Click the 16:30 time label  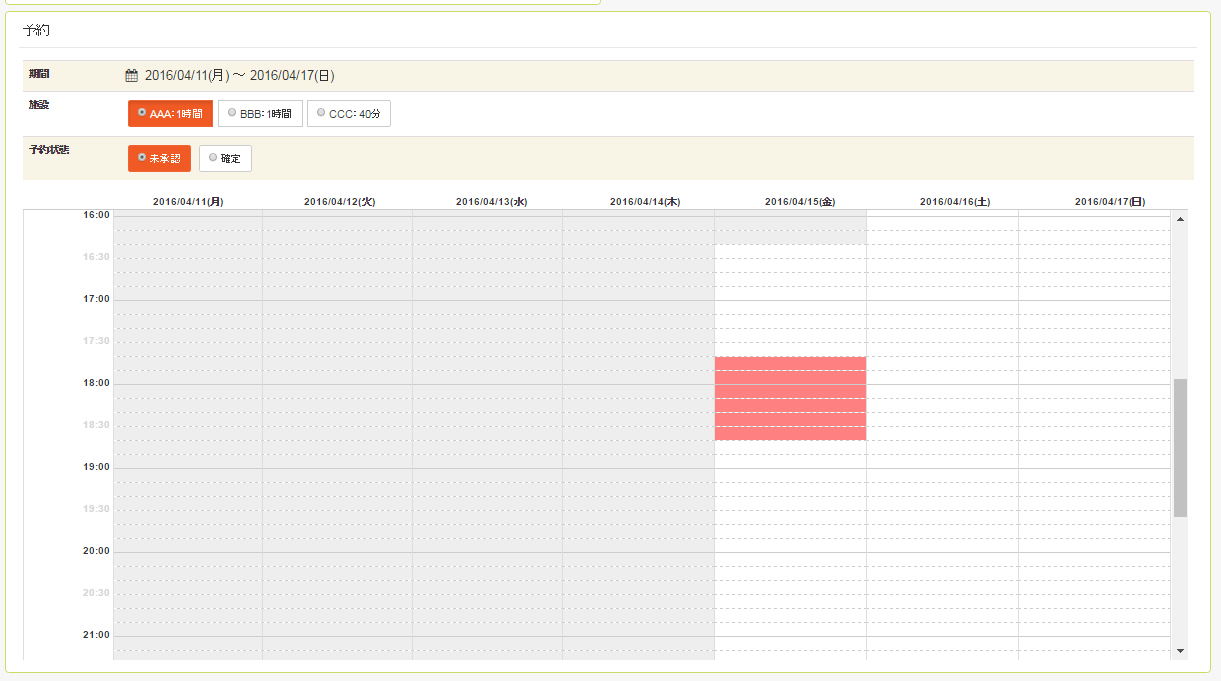97,257
